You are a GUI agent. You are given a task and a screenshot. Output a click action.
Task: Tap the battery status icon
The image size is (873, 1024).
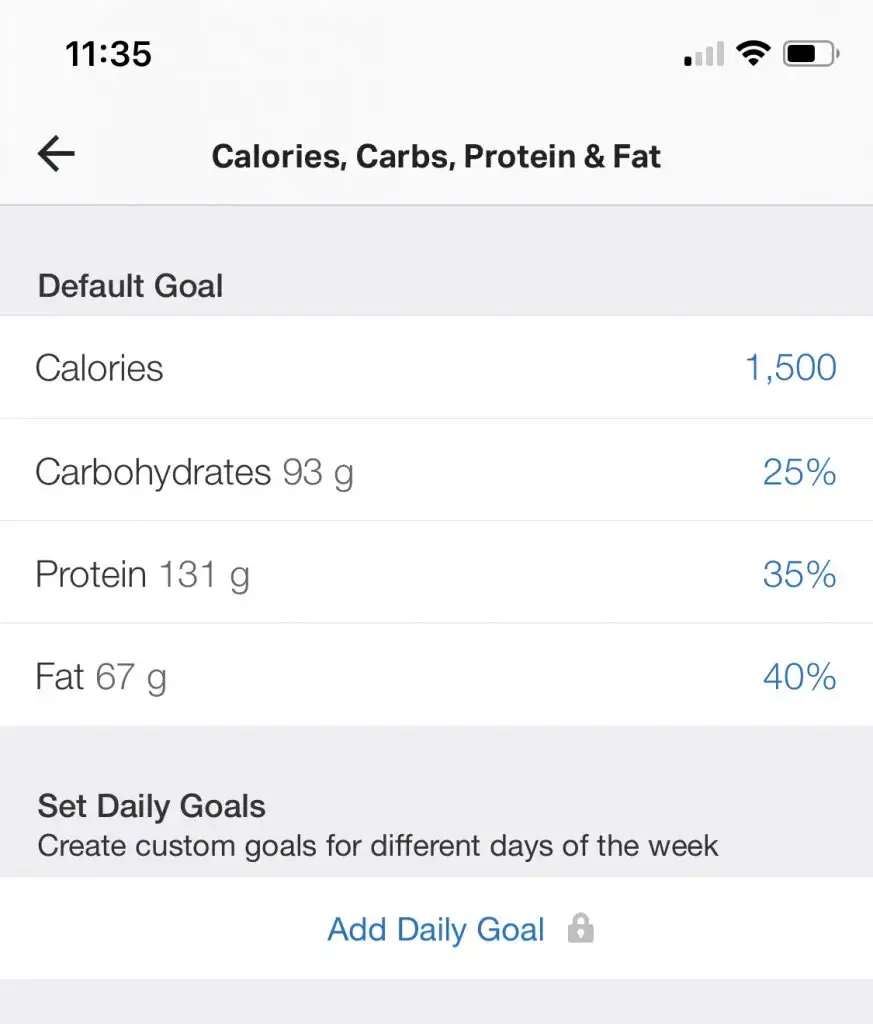pyautogui.click(x=811, y=53)
